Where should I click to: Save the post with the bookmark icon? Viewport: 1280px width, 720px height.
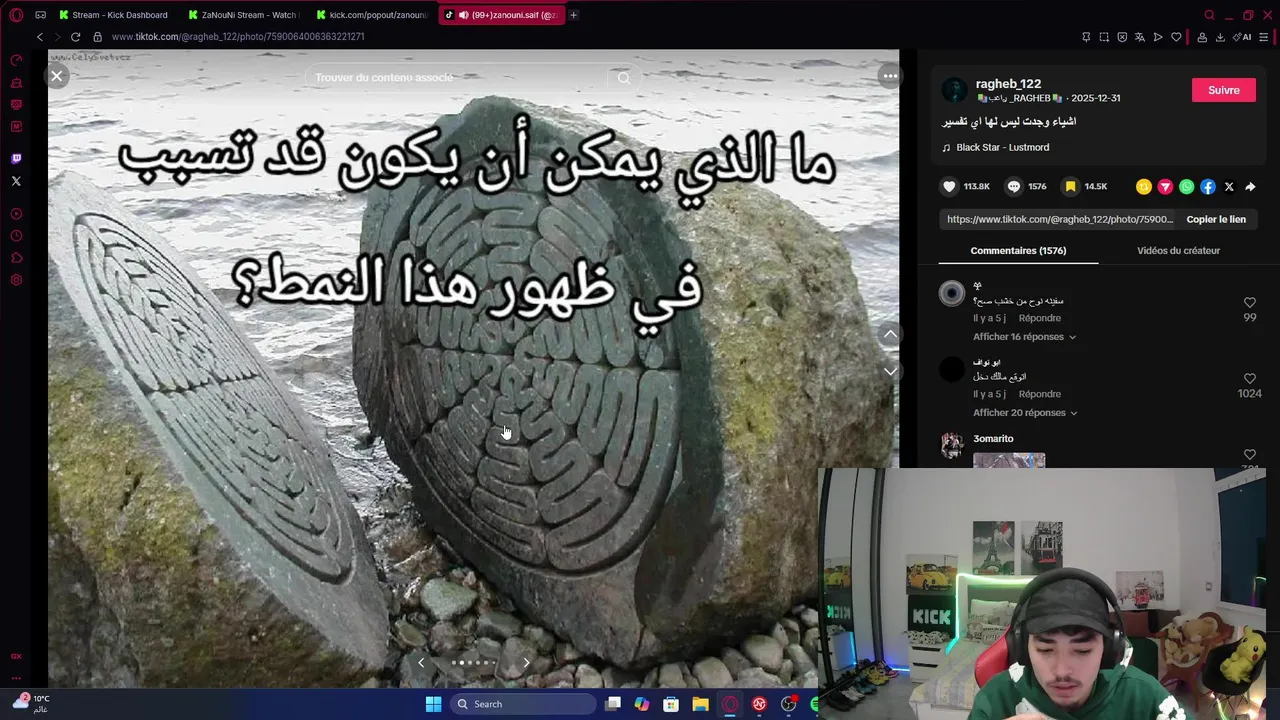[1070, 187]
